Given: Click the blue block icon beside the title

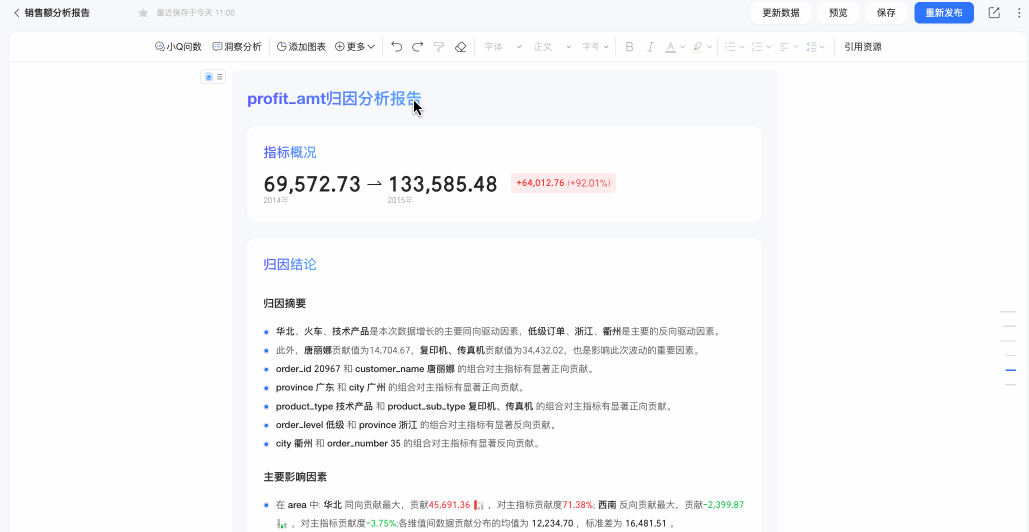Looking at the screenshot, I should 209,77.
